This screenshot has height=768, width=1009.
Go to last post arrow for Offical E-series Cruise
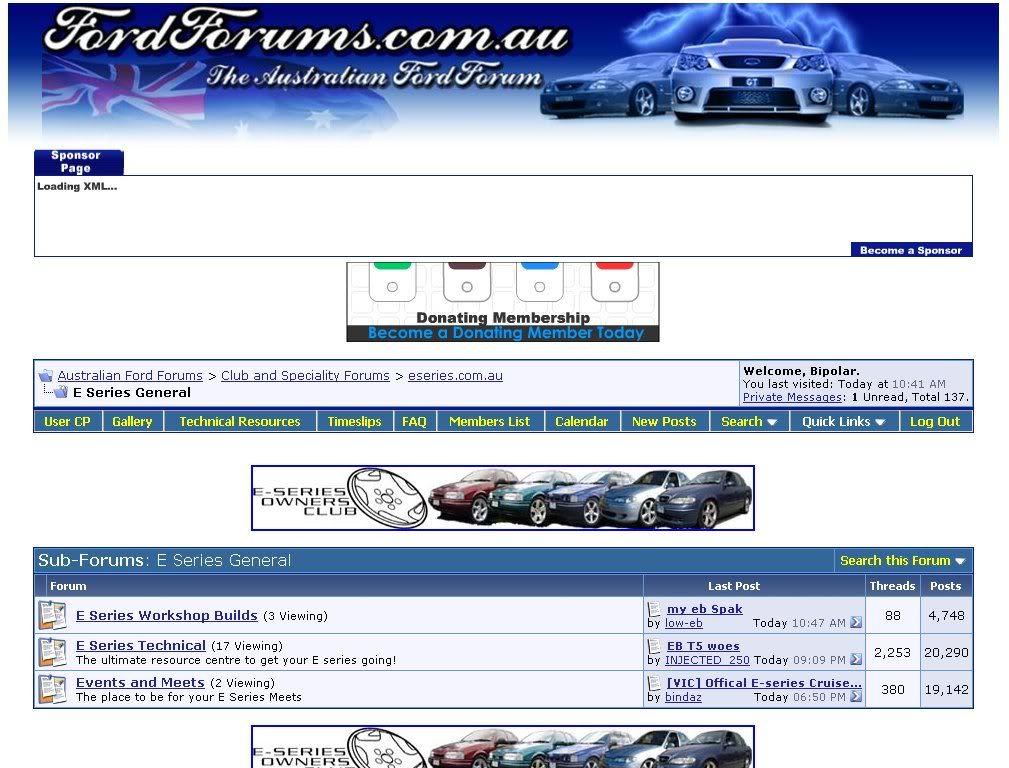click(856, 697)
